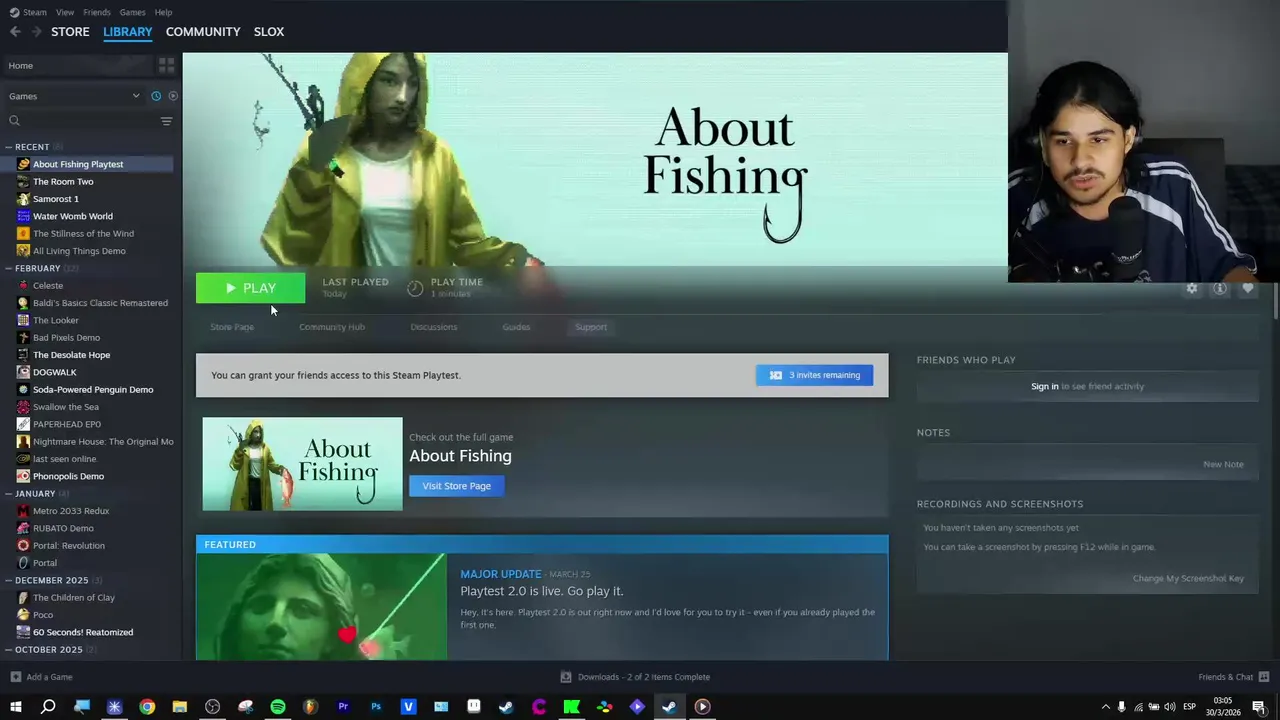
Task: Click Change My Screenshot Key
Action: [x=1188, y=578]
